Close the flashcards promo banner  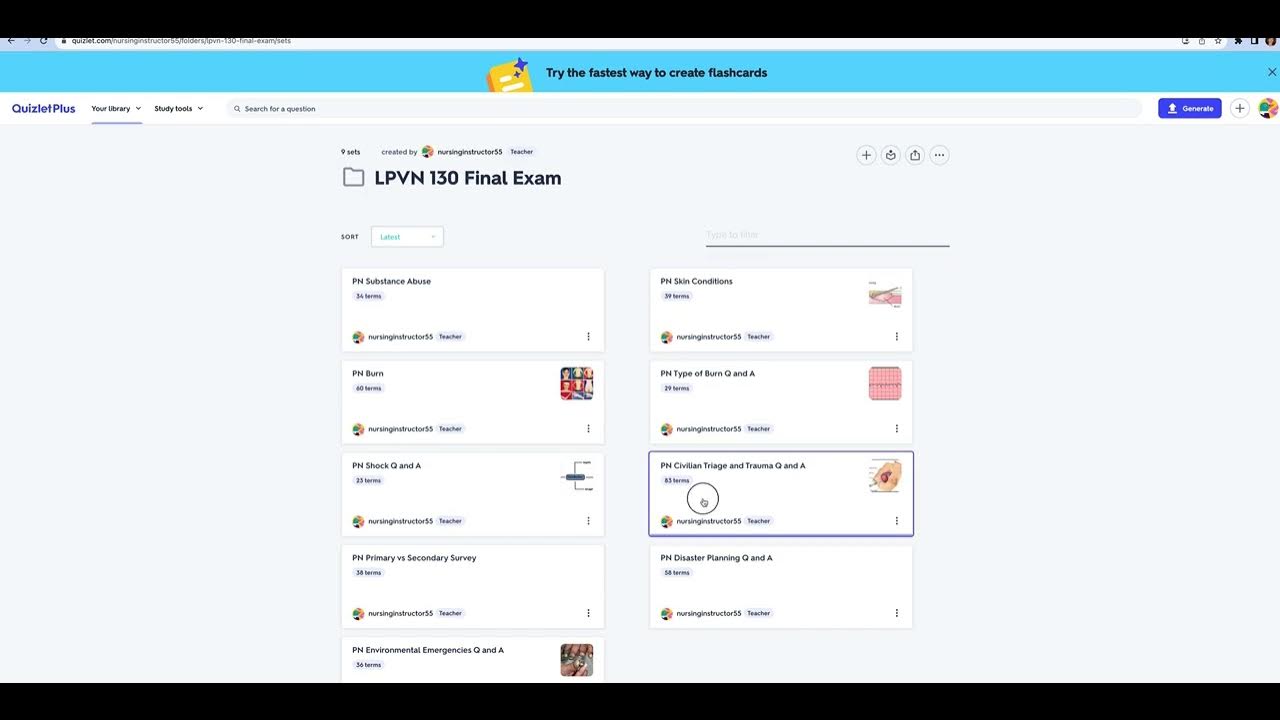tap(1272, 72)
